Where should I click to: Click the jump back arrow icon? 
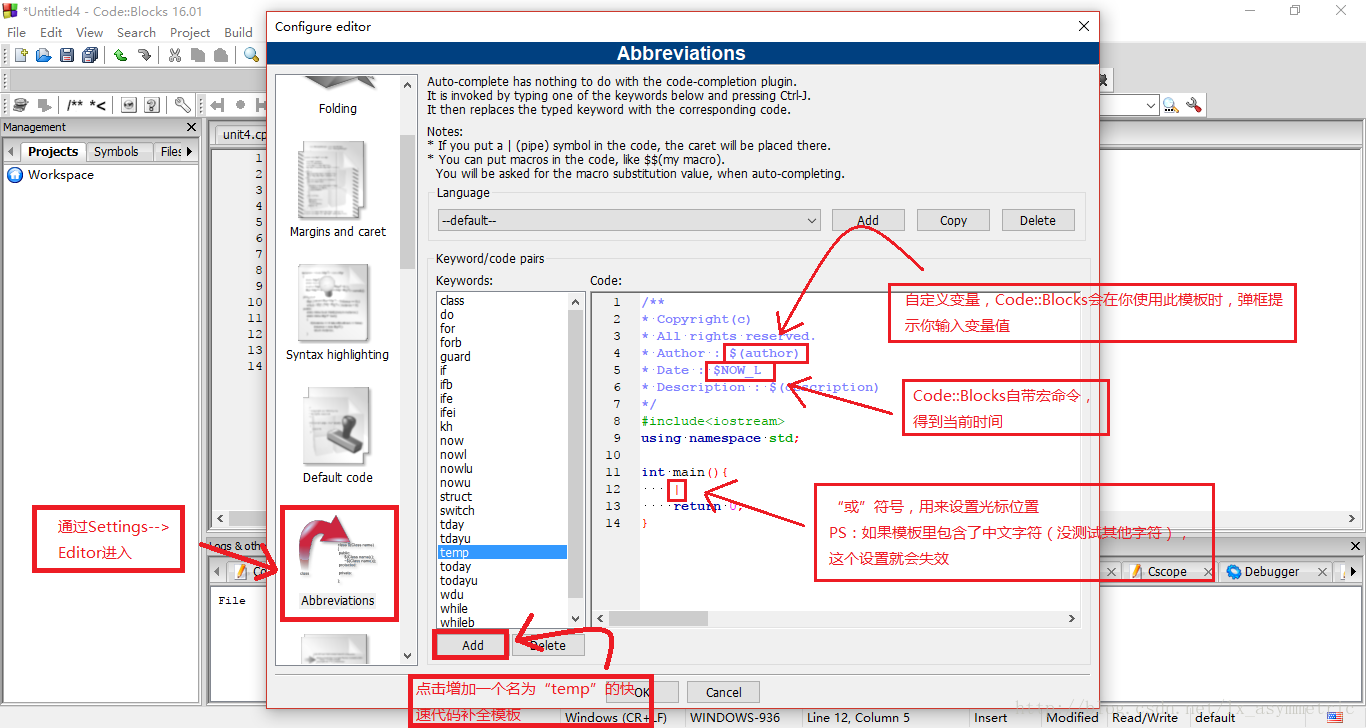coord(217,105)
